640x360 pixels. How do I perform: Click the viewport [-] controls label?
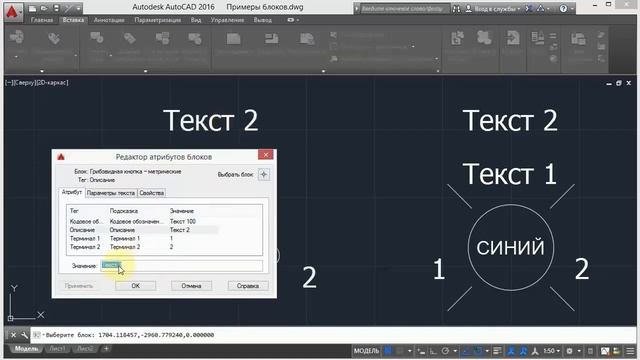pos(9,82)
